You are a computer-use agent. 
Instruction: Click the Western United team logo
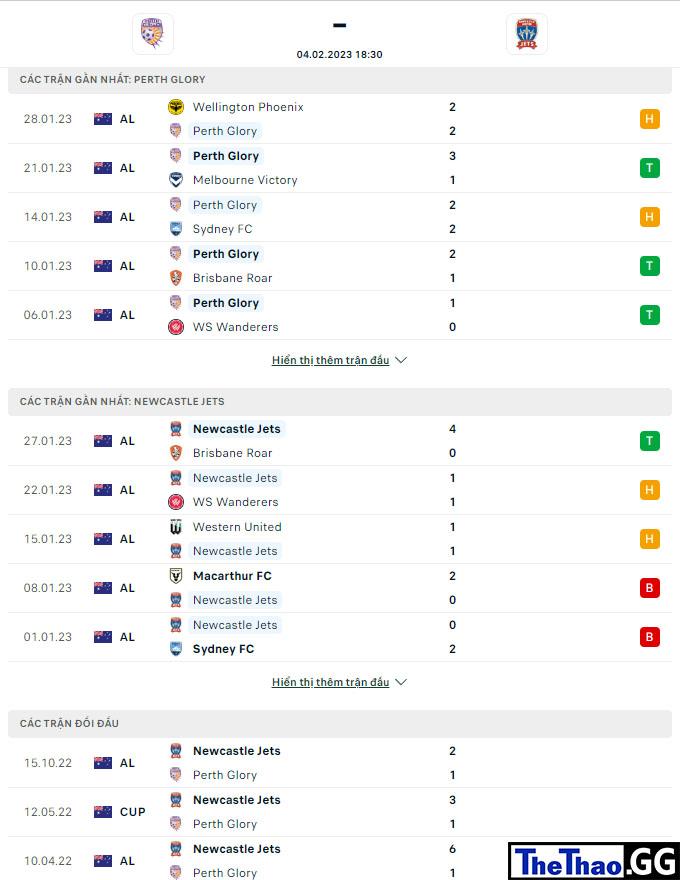coord(176,527)
